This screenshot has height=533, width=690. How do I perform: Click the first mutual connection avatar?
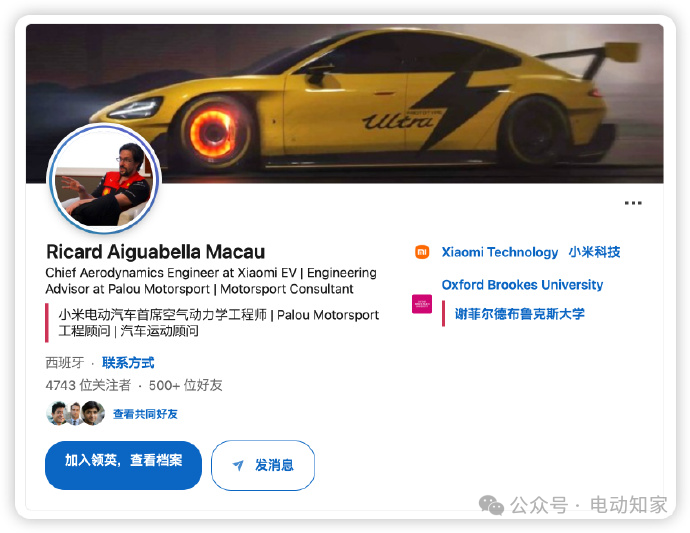point(57,413)
